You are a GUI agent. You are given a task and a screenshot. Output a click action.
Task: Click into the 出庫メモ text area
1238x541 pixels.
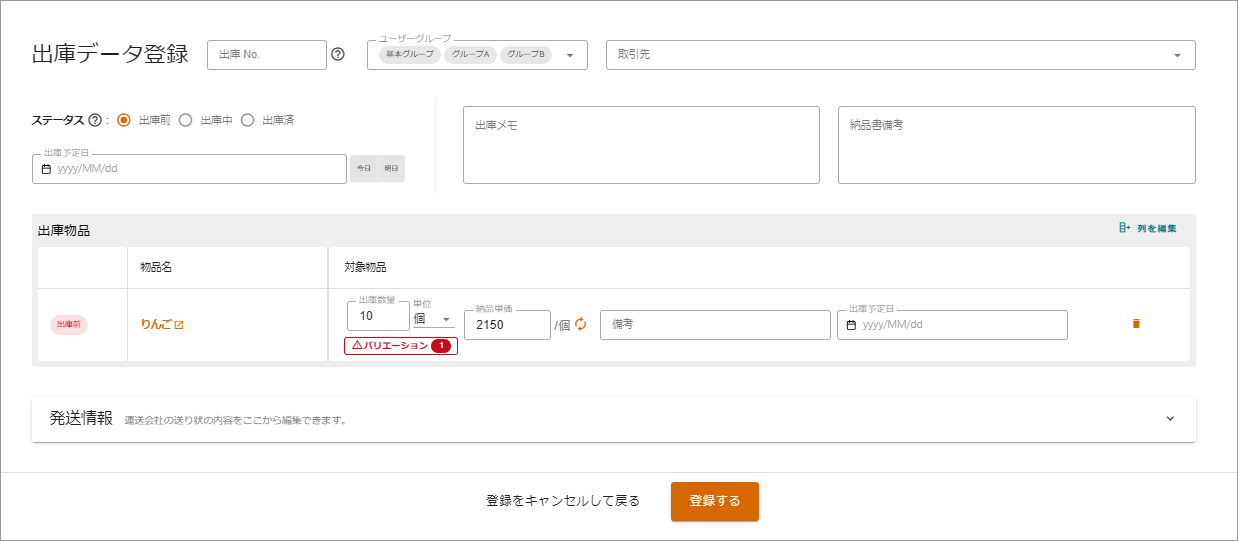[641, 145]
